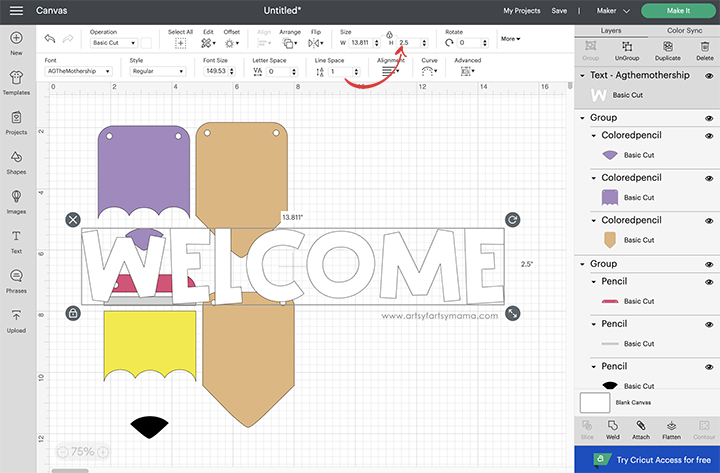This screenshot has width=720, height=473.
Task: Open the Arrange options
Action: [290, 43]
